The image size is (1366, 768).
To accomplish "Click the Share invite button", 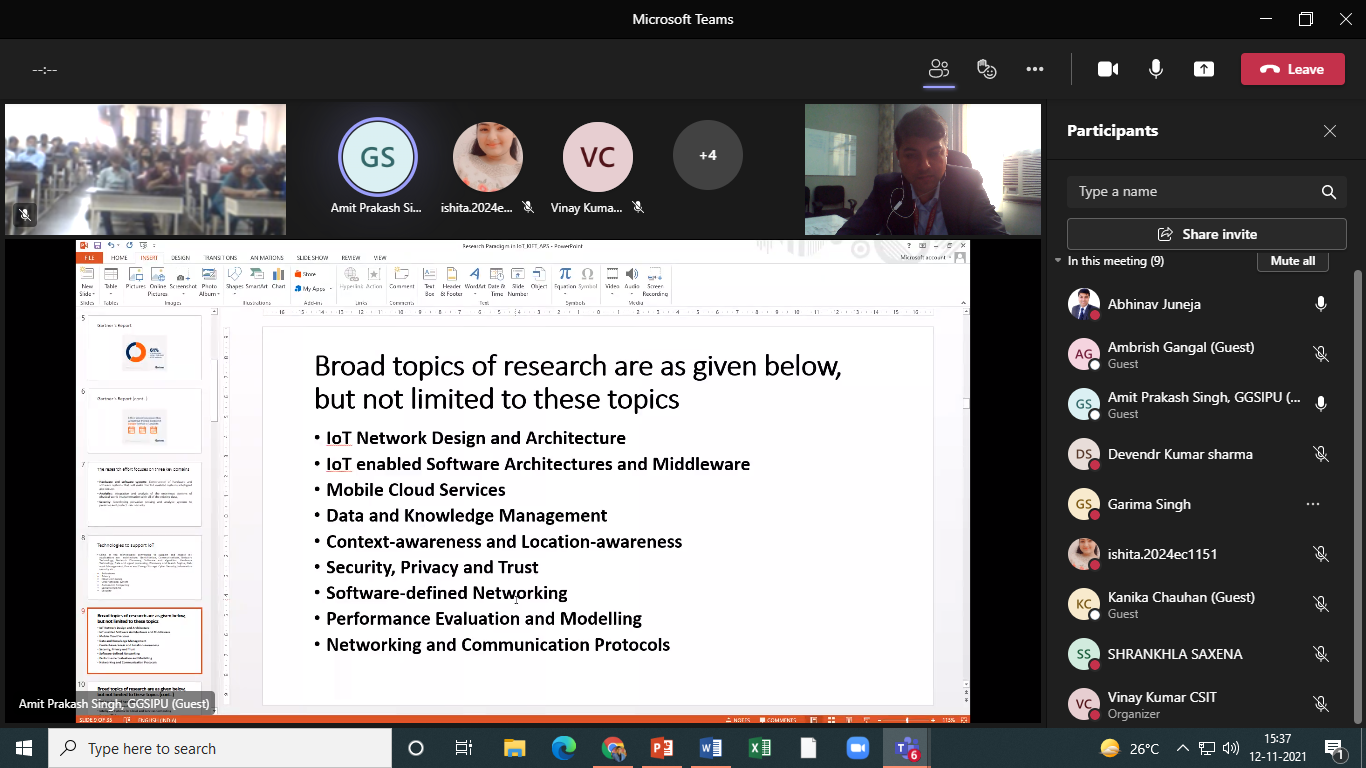I will coord(1206,234).
